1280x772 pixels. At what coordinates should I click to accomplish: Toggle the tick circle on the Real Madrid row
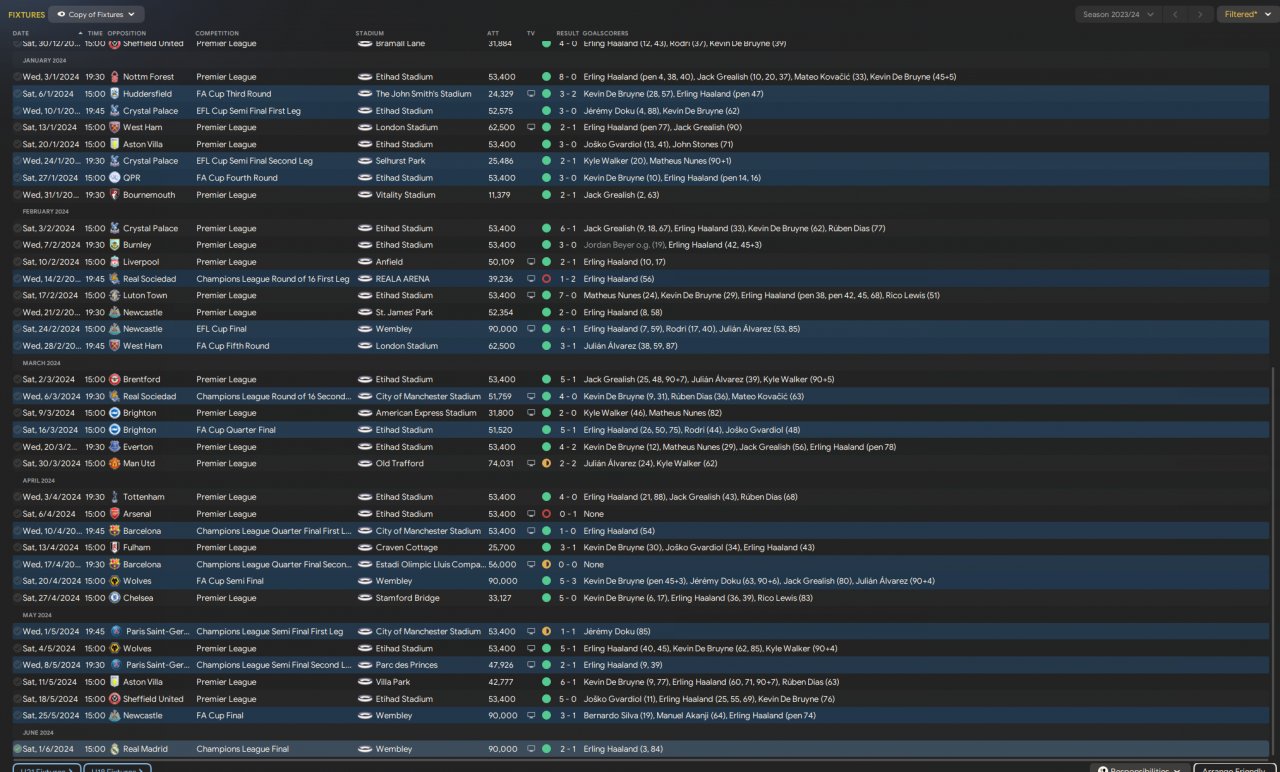17,749
